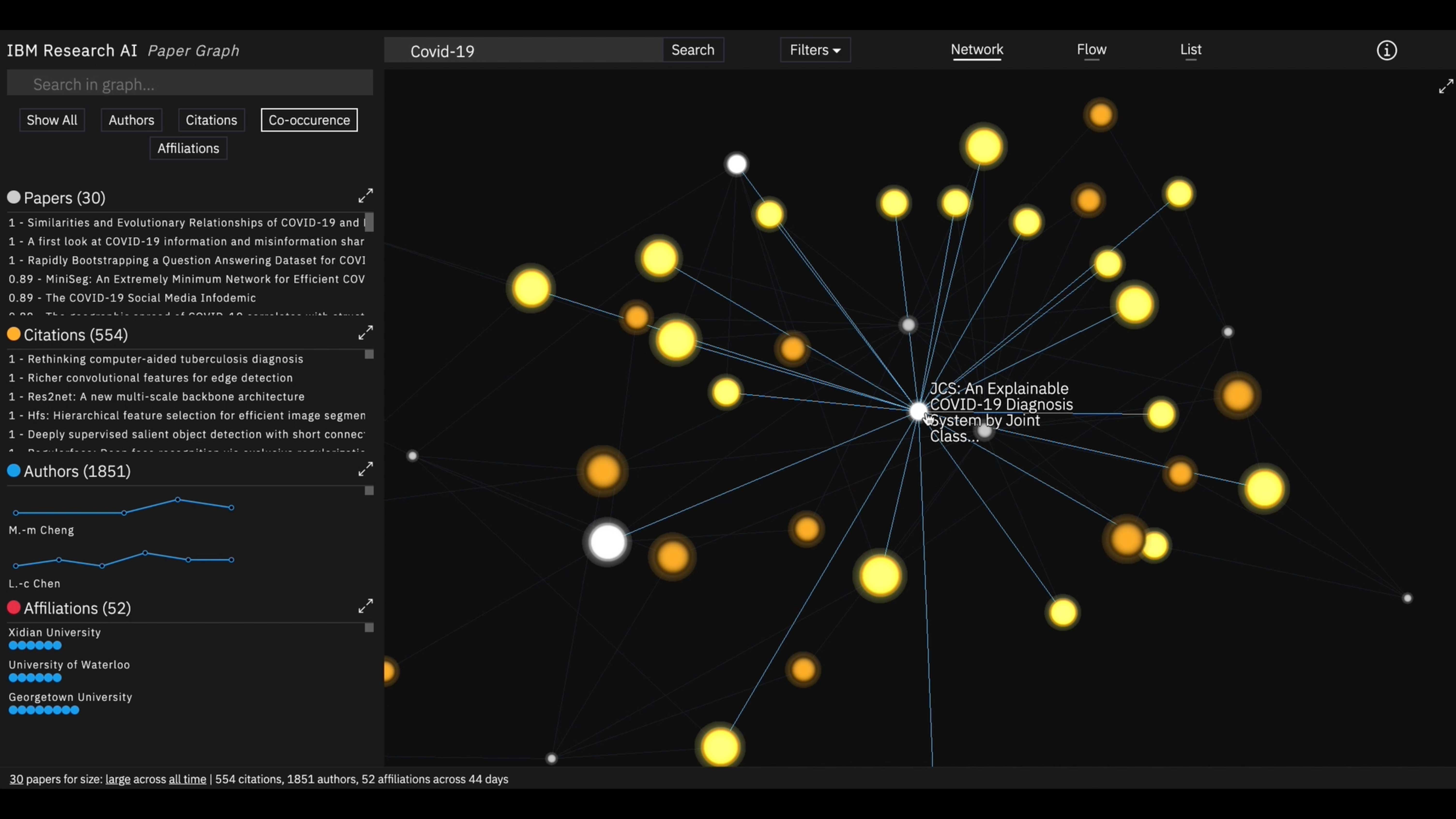
Task: Toggle the Show All filter
Action: point(52,120)
